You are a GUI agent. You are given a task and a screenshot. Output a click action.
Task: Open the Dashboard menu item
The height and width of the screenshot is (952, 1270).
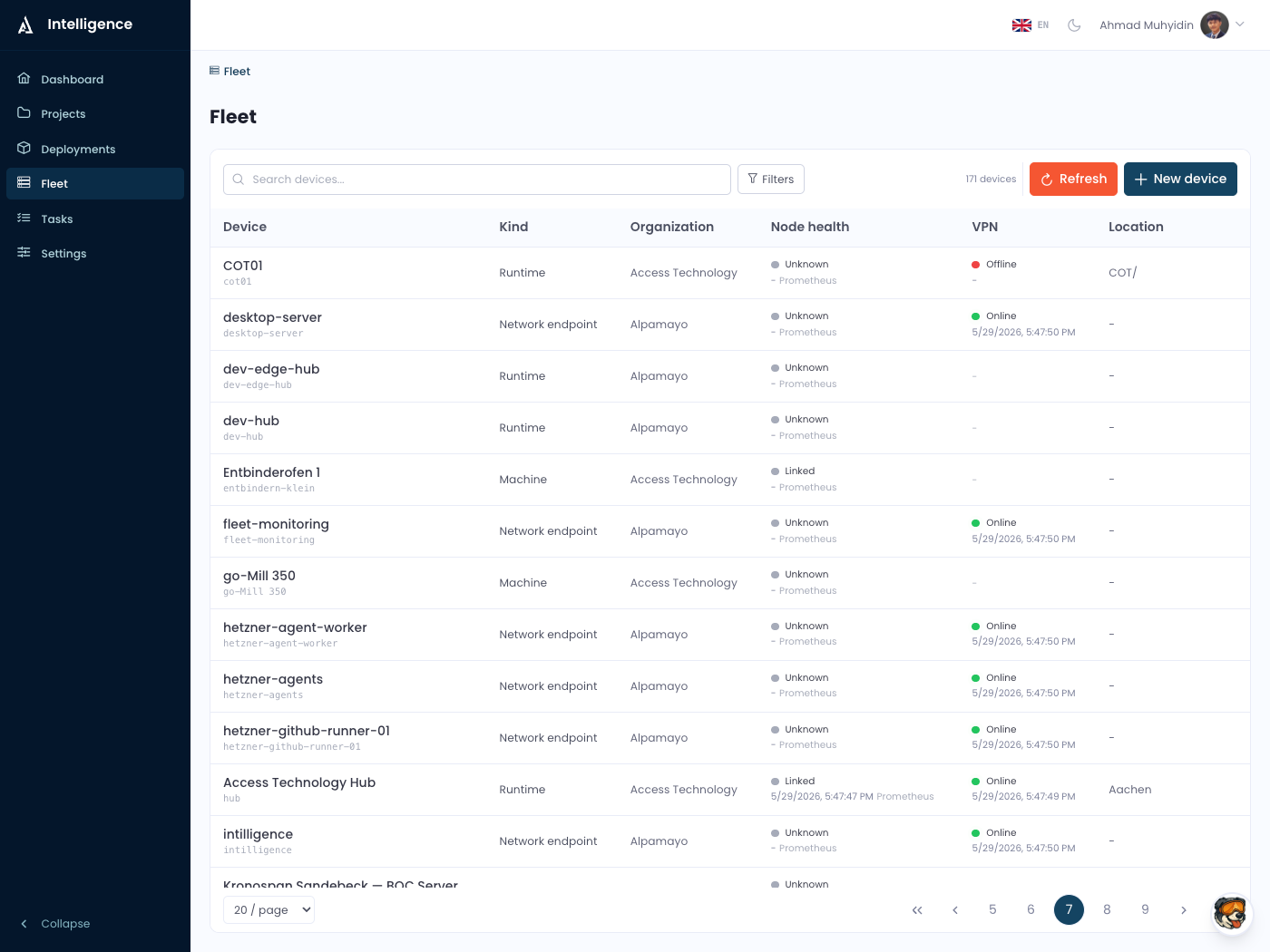[x=95, y=79]
